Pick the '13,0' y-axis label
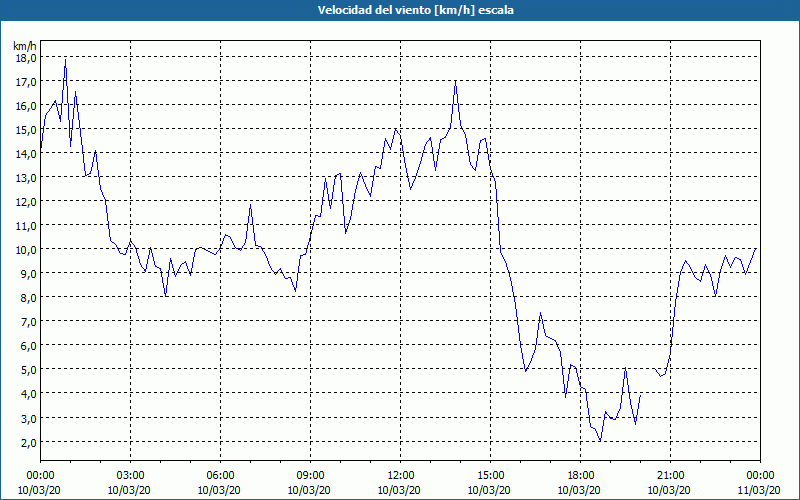The height and width of the screenshot is (500, 800). [x=26, y=178]
